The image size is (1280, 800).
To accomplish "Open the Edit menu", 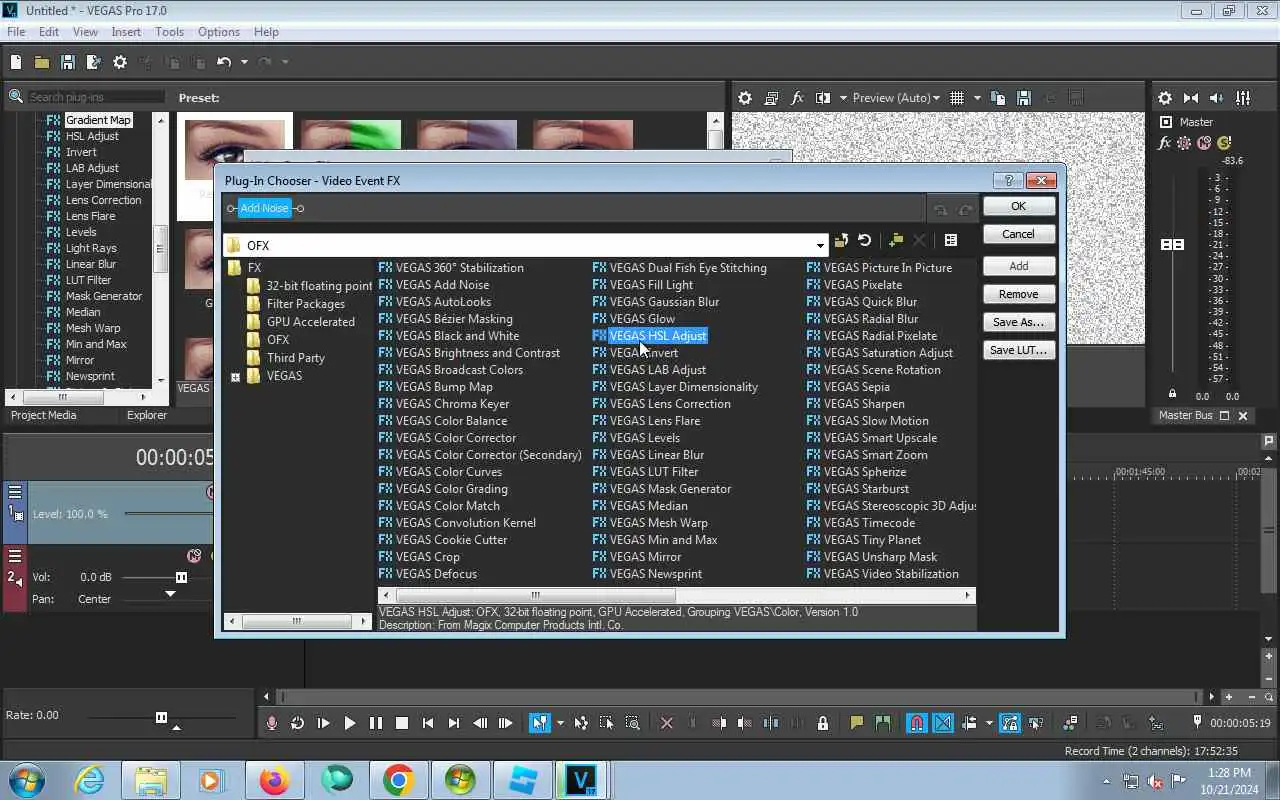I will pyautogui.click(x=49, y=32).
